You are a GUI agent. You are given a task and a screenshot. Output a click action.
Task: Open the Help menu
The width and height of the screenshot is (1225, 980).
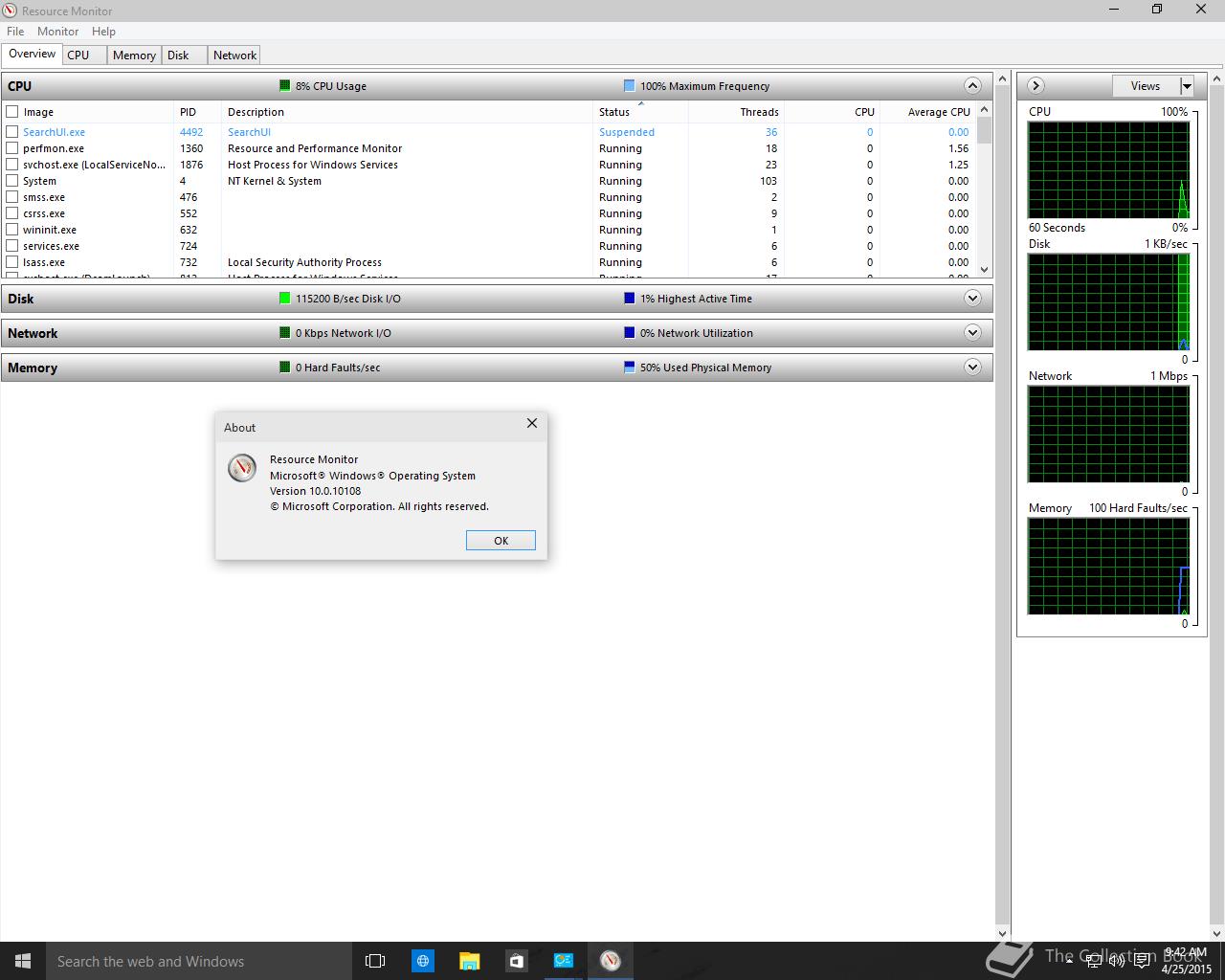[x=103, y=31]
